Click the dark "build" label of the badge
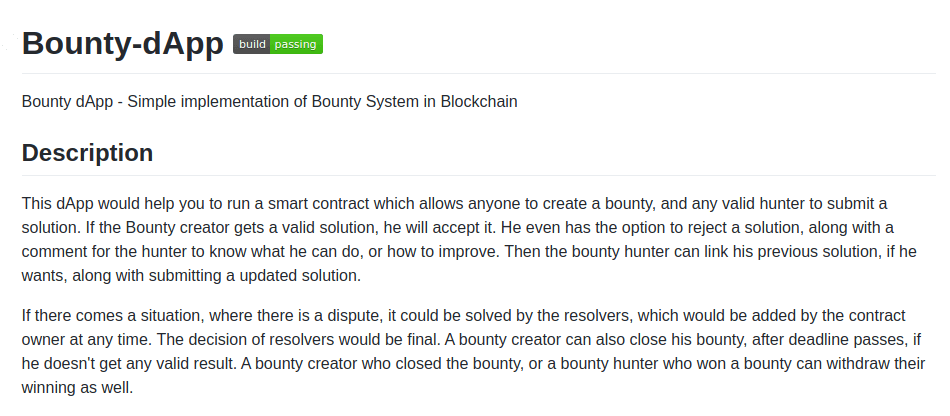Image resolution: width=950 pixels, height=416 pixels. 252,44
